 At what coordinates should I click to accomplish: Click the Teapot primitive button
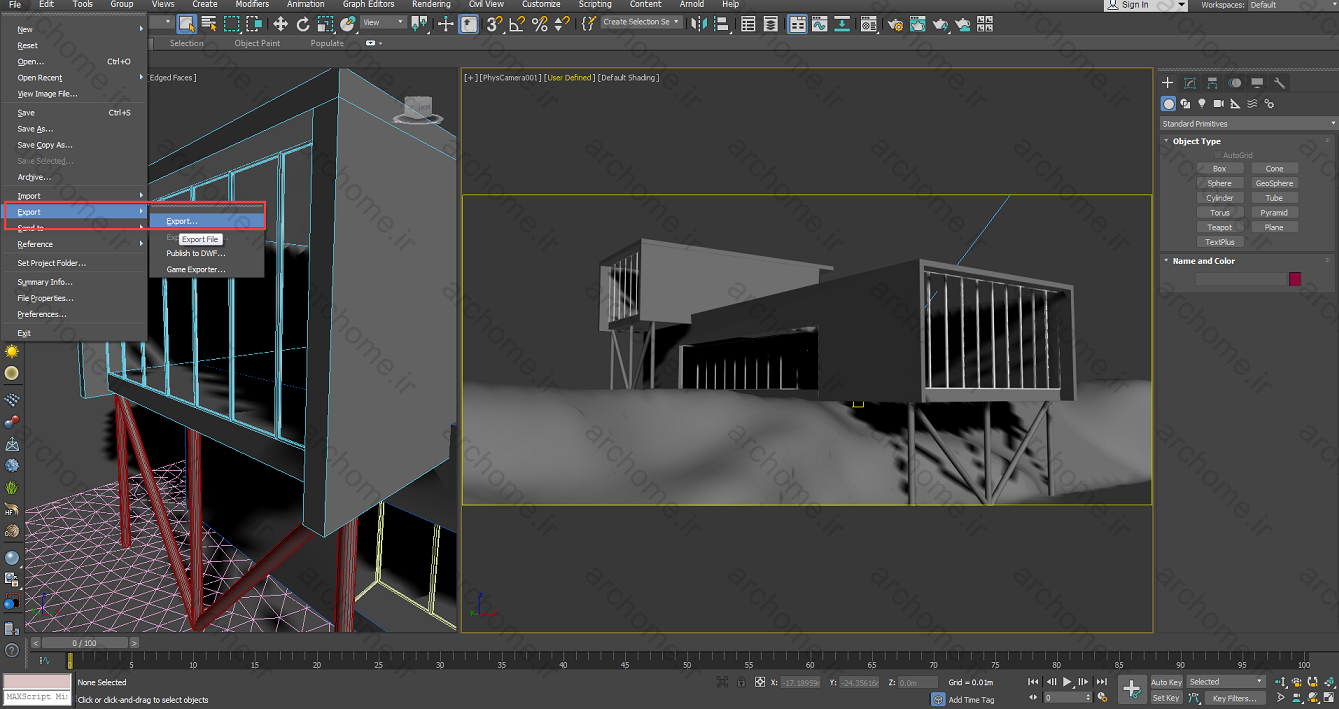(x=1220, y=227)
